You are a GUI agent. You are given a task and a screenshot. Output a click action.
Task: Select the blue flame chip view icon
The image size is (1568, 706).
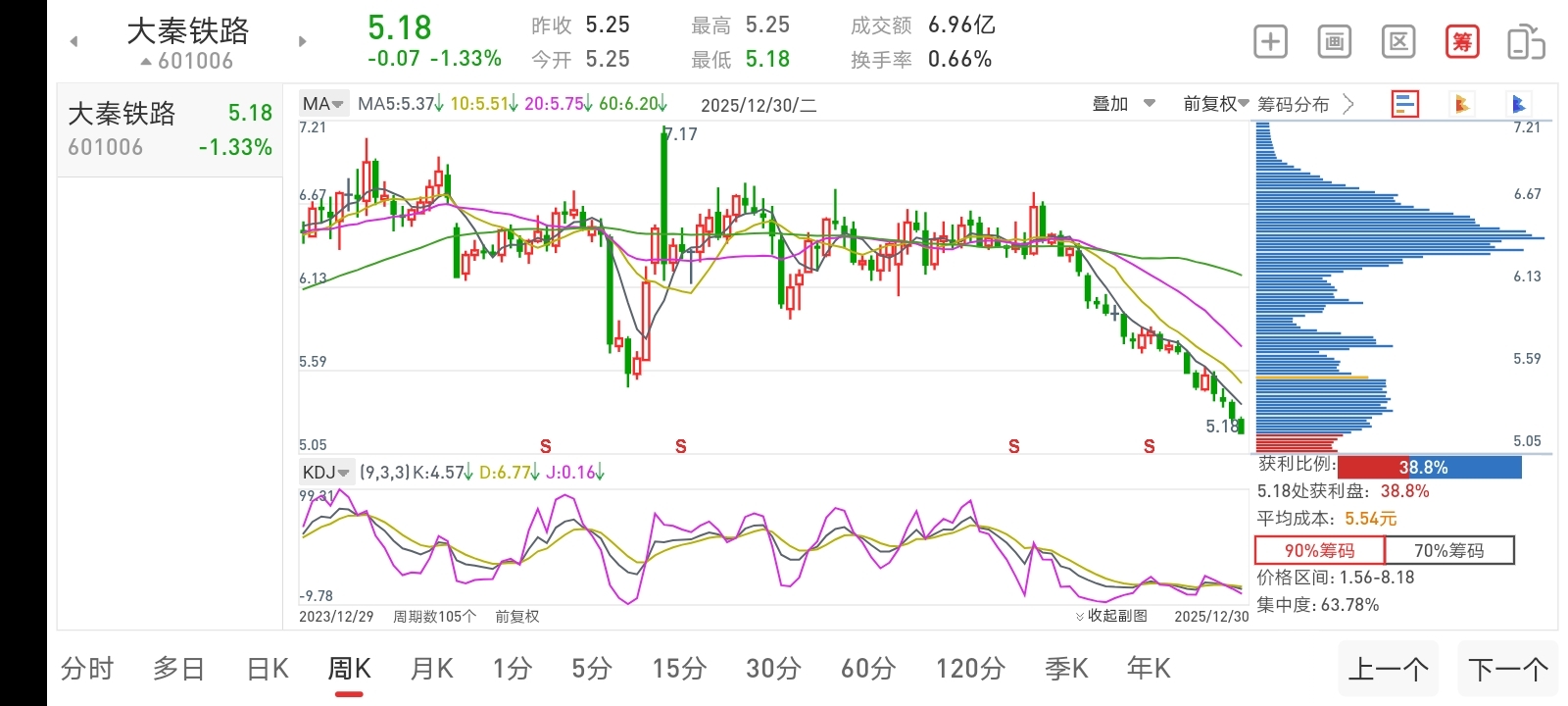pos(1519,104)
